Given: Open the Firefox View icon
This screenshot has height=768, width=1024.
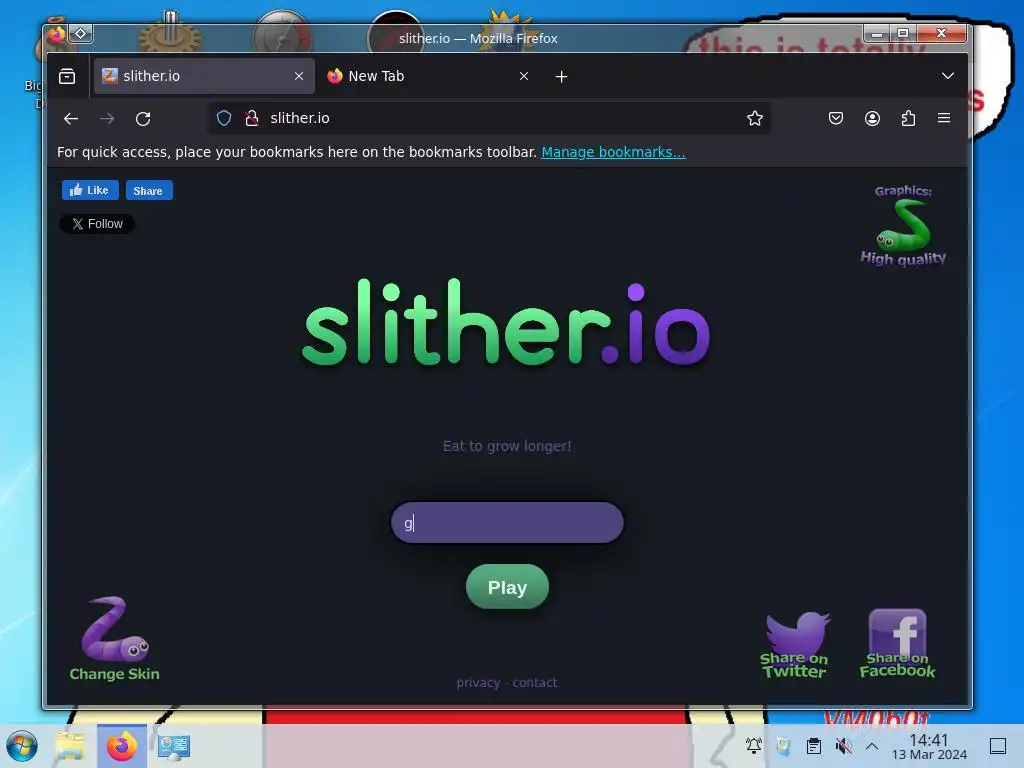Looking at the screenshot, I should [x=67, y=76].
